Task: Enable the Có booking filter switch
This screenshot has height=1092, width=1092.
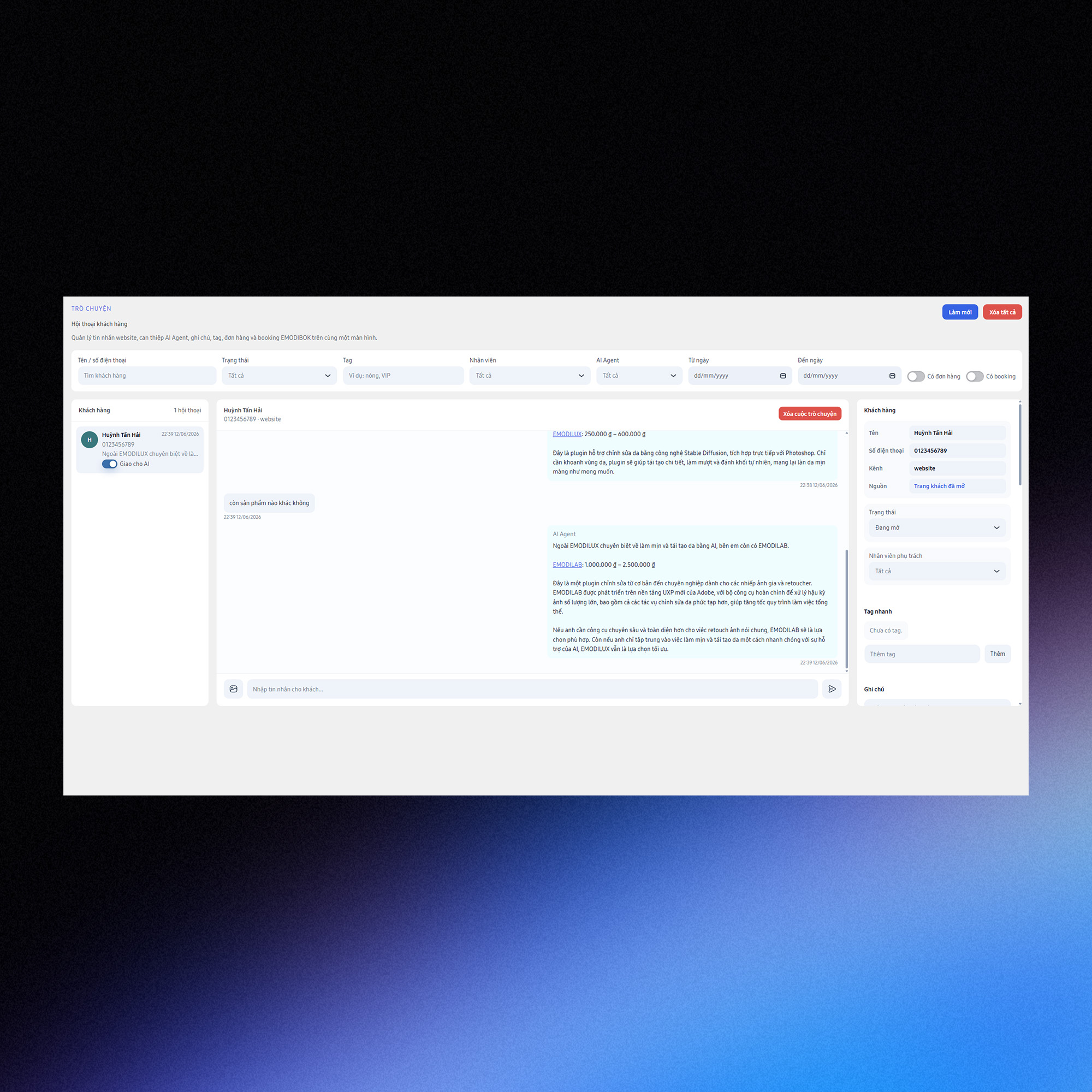Action: 975,376
